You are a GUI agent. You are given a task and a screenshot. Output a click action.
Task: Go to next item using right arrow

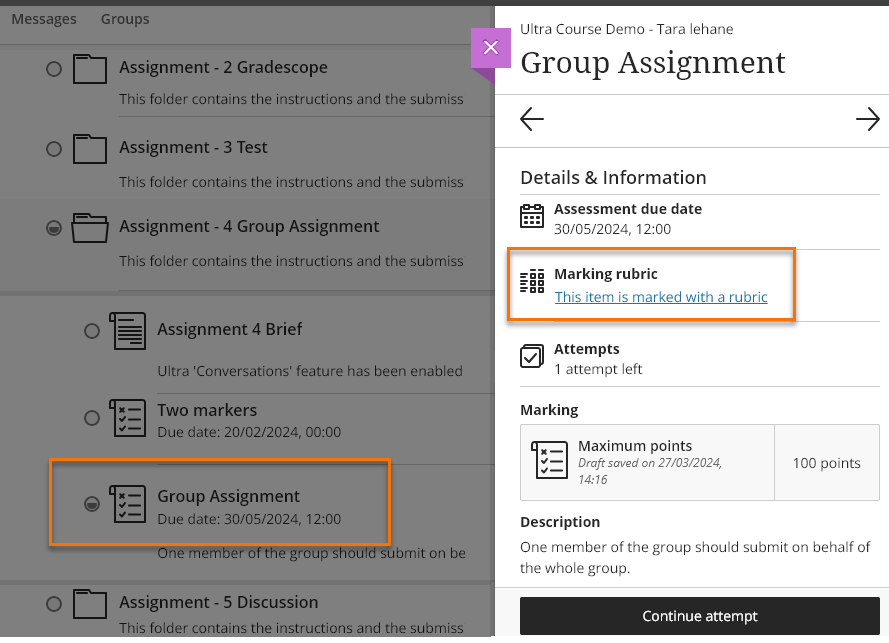click(867, 120)
